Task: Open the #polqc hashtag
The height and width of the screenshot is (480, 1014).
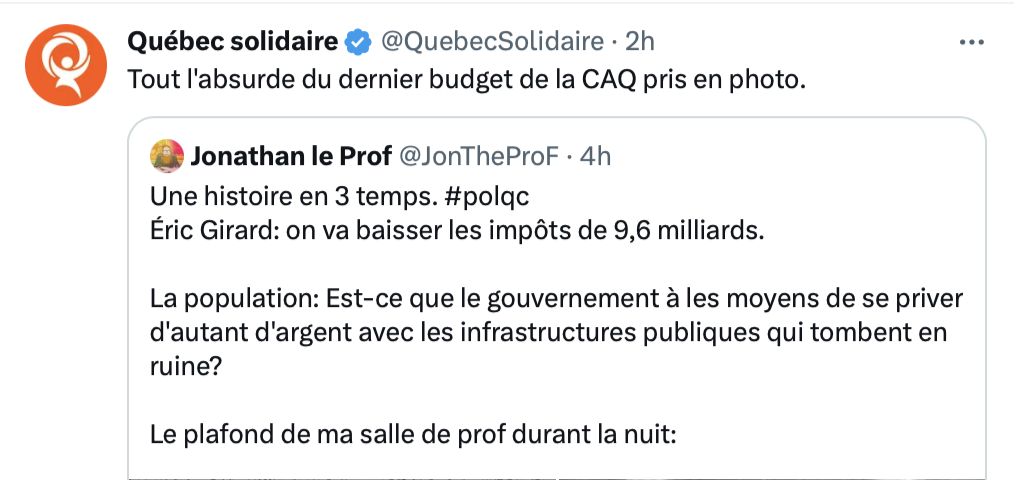Action: coord(487,197)
